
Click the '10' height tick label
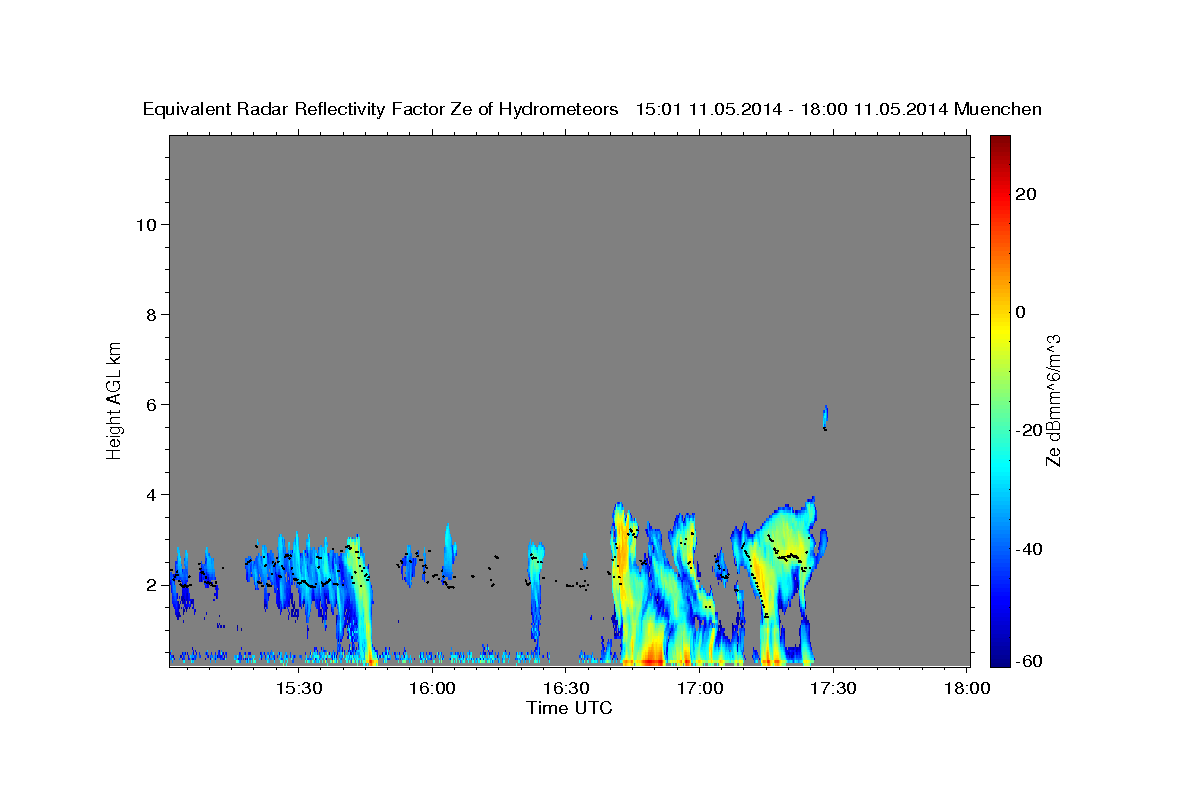tap(147, 224)
